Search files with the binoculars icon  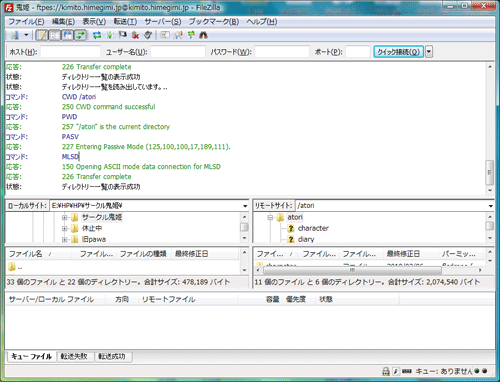tap(203, 35)
